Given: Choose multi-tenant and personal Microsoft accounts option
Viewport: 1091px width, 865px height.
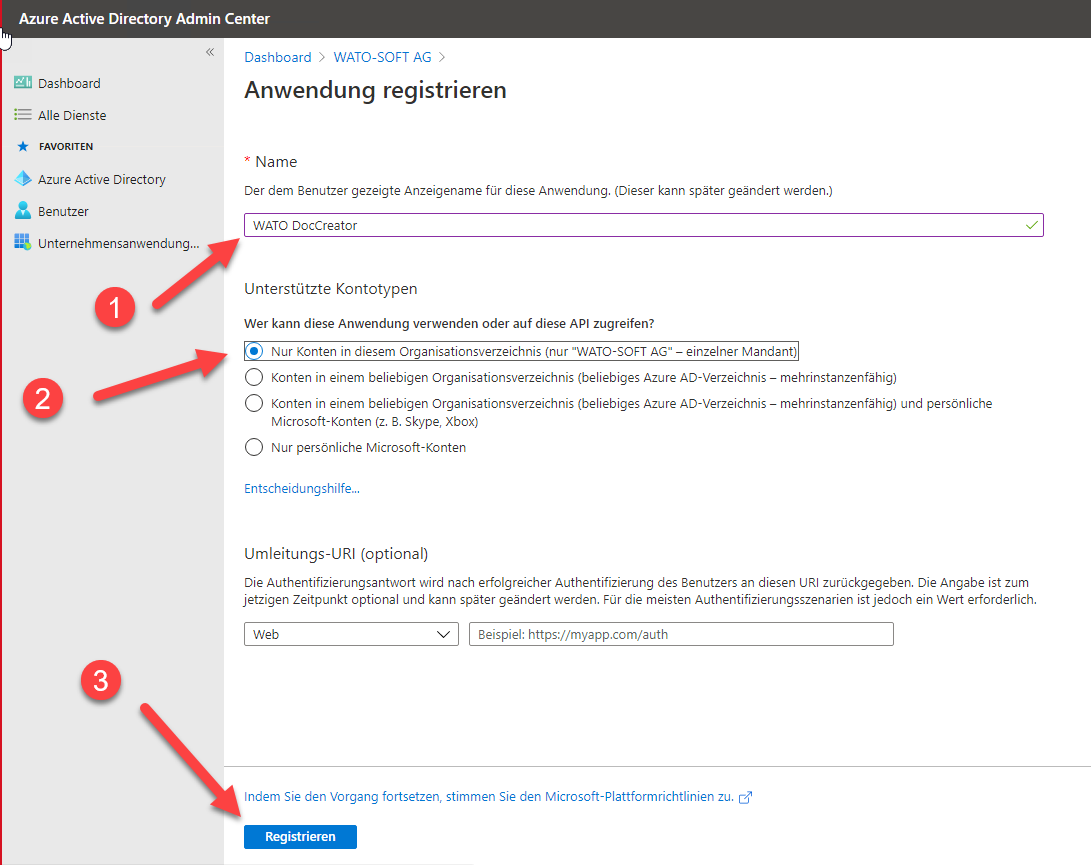Looking at the screenshot, I should click(254, 404).
